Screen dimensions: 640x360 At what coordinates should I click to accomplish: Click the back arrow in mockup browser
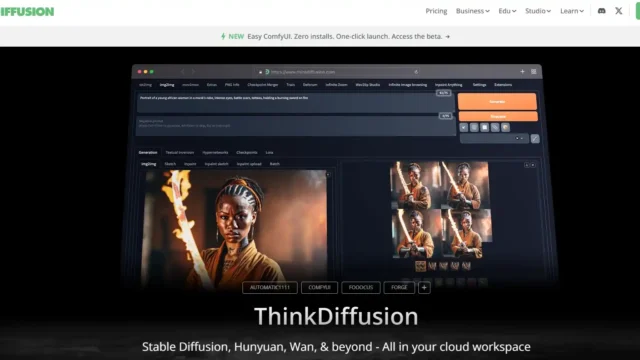pos(182,71)
